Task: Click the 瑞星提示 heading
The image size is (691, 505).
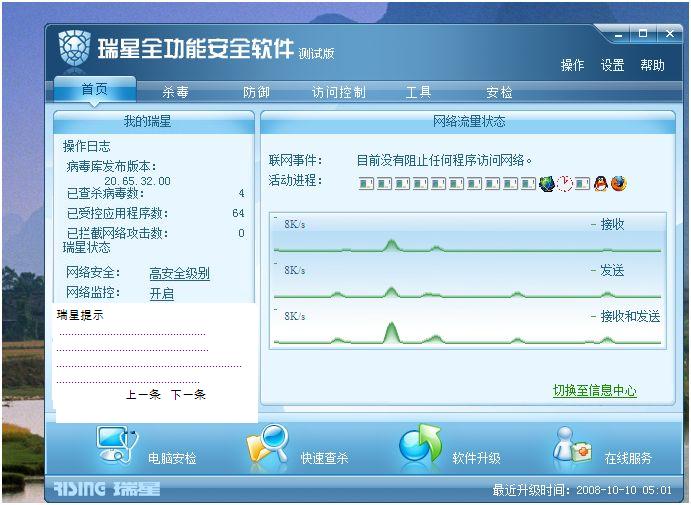Action: point(80,315)
